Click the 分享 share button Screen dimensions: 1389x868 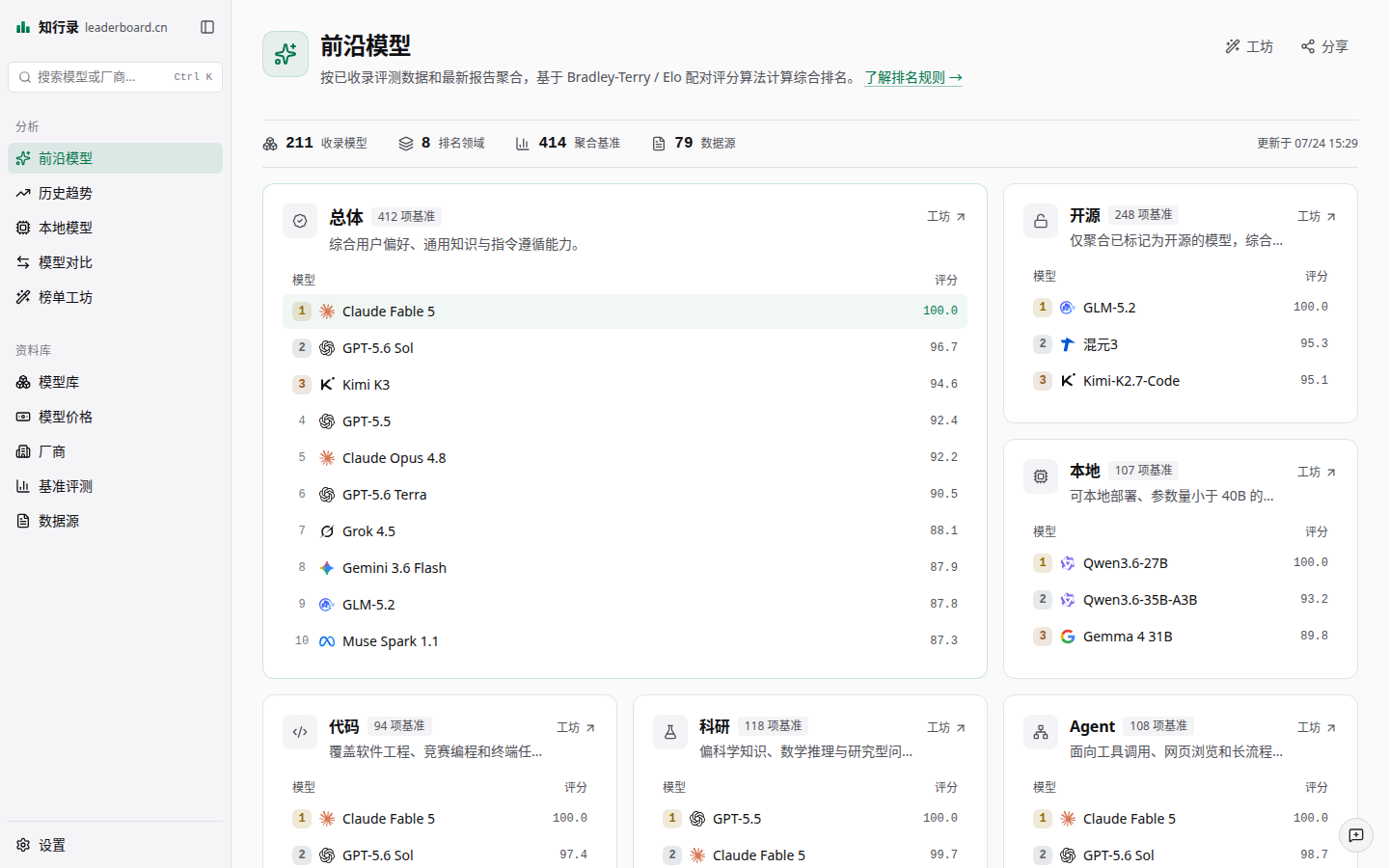point(1324,46)
